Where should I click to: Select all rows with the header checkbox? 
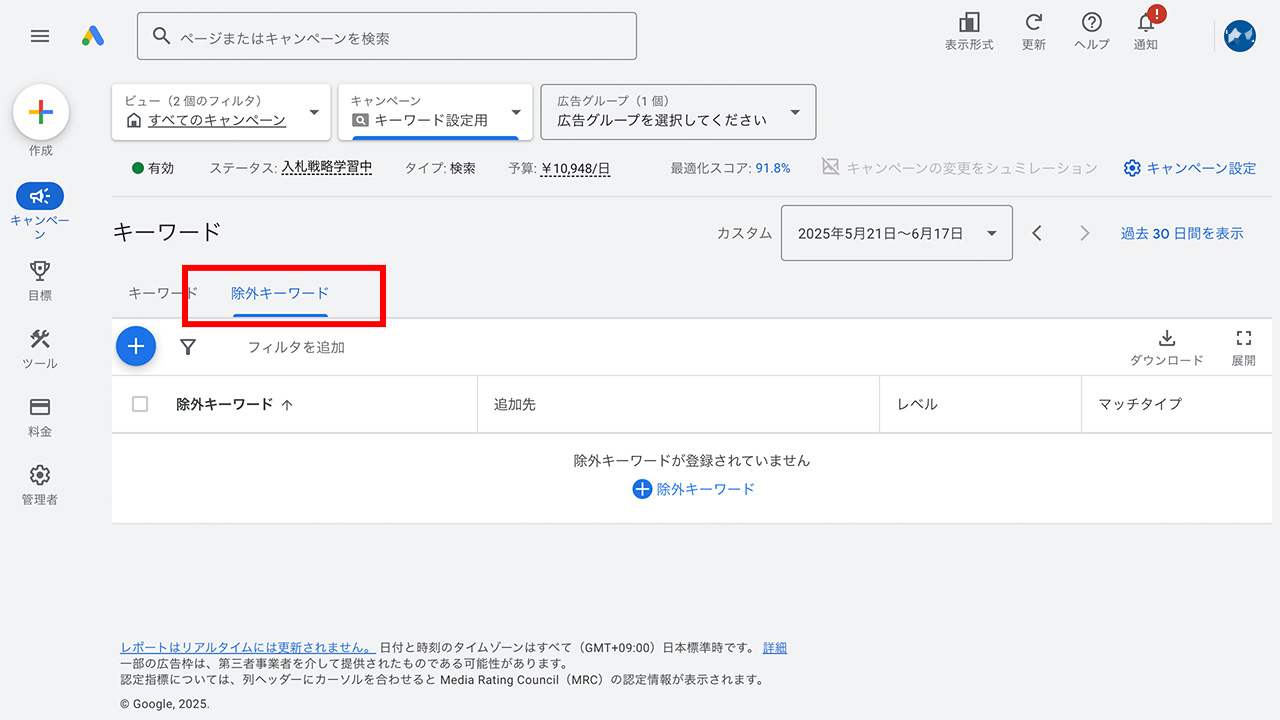(139, 404)
